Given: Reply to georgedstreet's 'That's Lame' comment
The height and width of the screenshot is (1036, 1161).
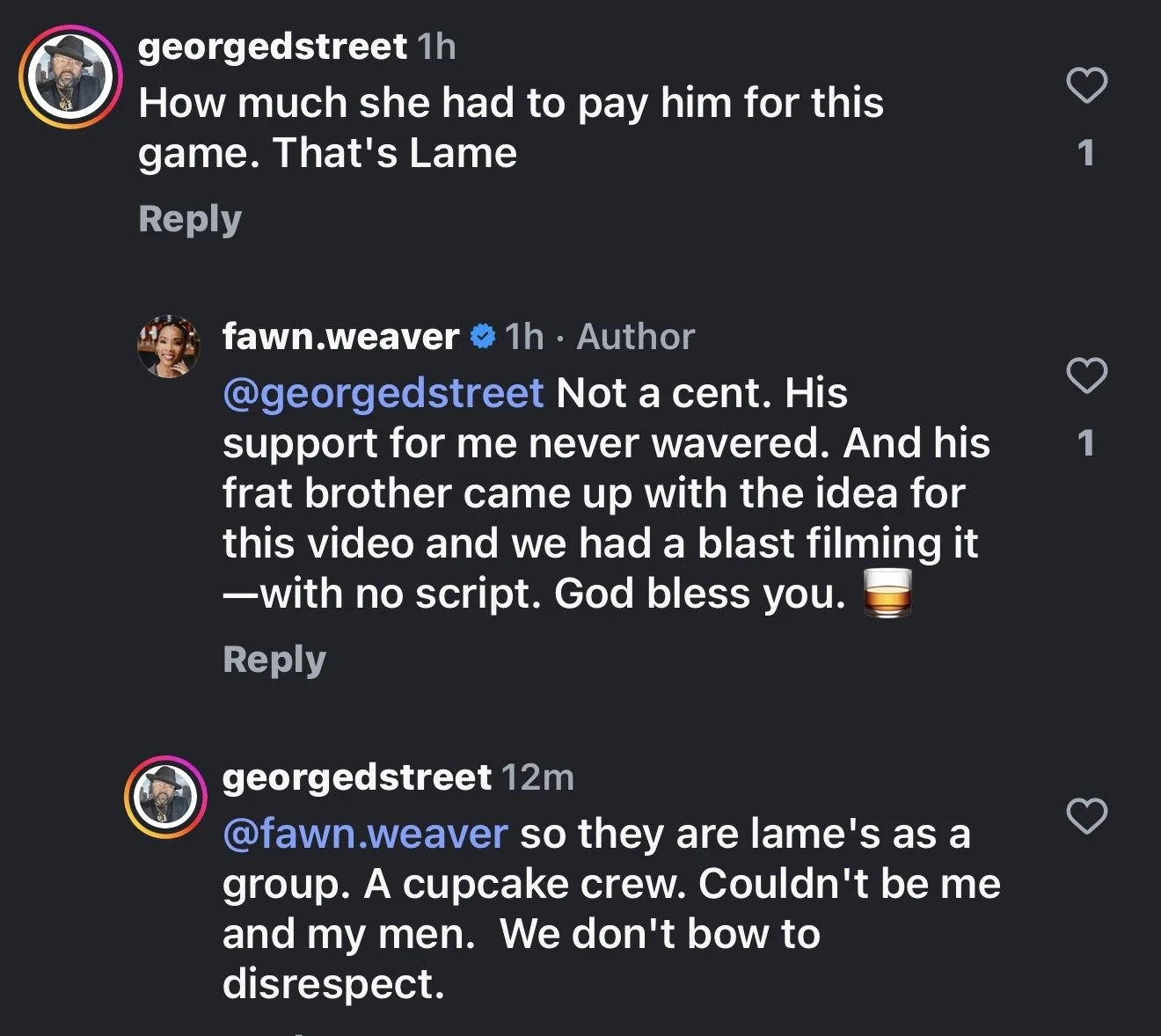Looking at the screenshot, I should point(189,219).
